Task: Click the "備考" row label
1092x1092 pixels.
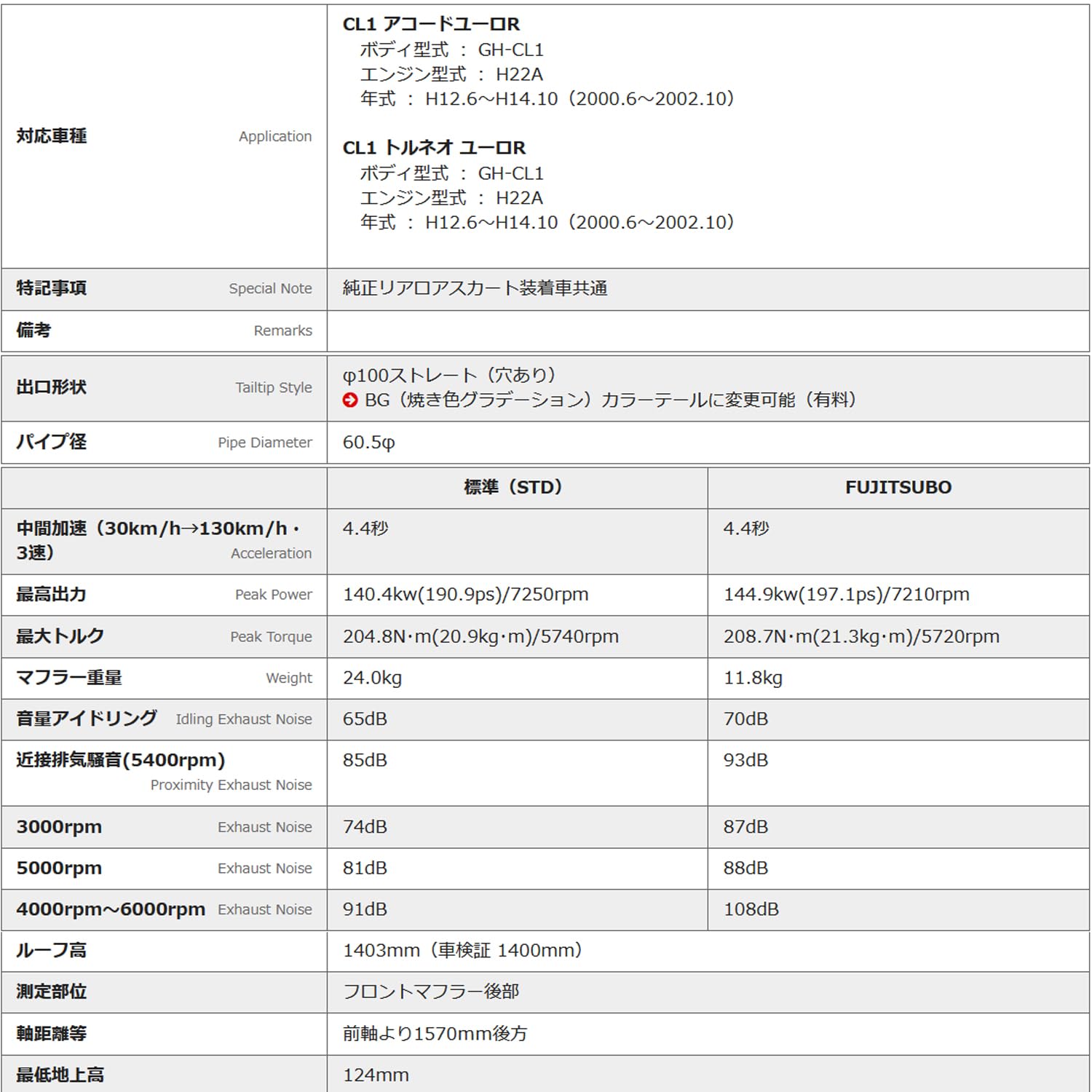Action: tap(33, 331)
